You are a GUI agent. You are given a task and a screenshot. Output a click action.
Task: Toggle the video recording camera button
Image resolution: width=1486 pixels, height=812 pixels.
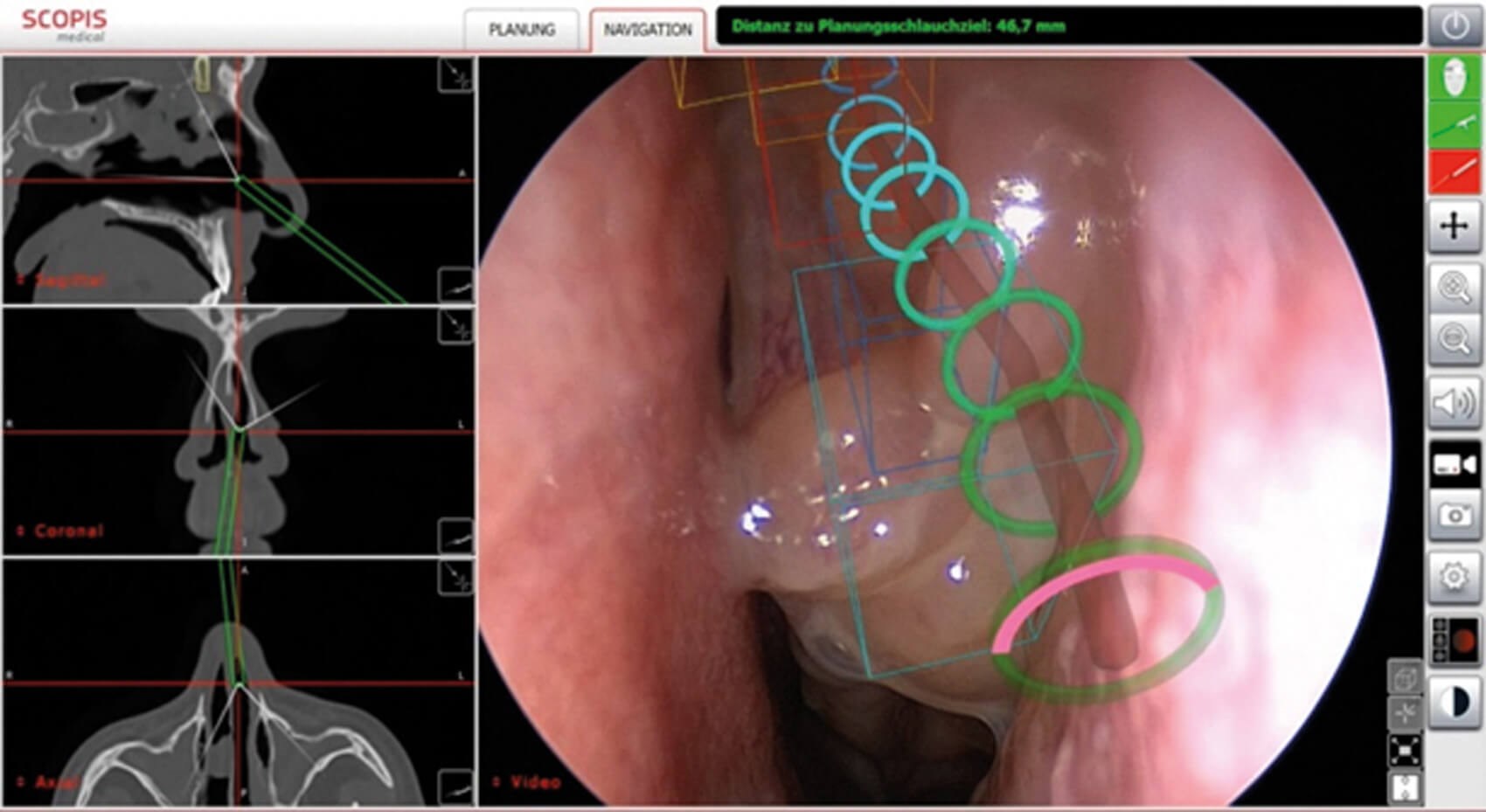click(x=1454, y=465)
